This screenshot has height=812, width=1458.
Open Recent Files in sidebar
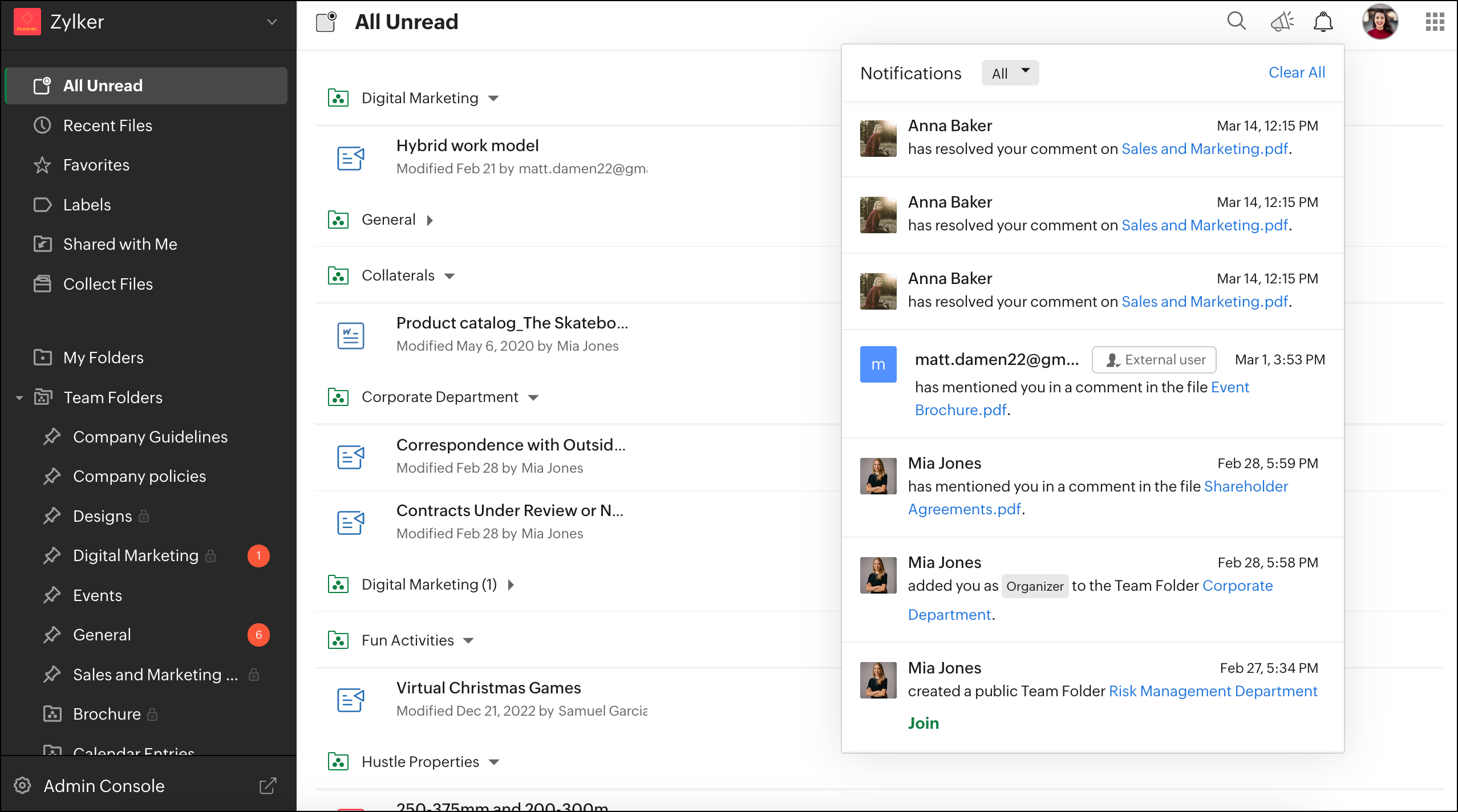(x=107, y=125)
